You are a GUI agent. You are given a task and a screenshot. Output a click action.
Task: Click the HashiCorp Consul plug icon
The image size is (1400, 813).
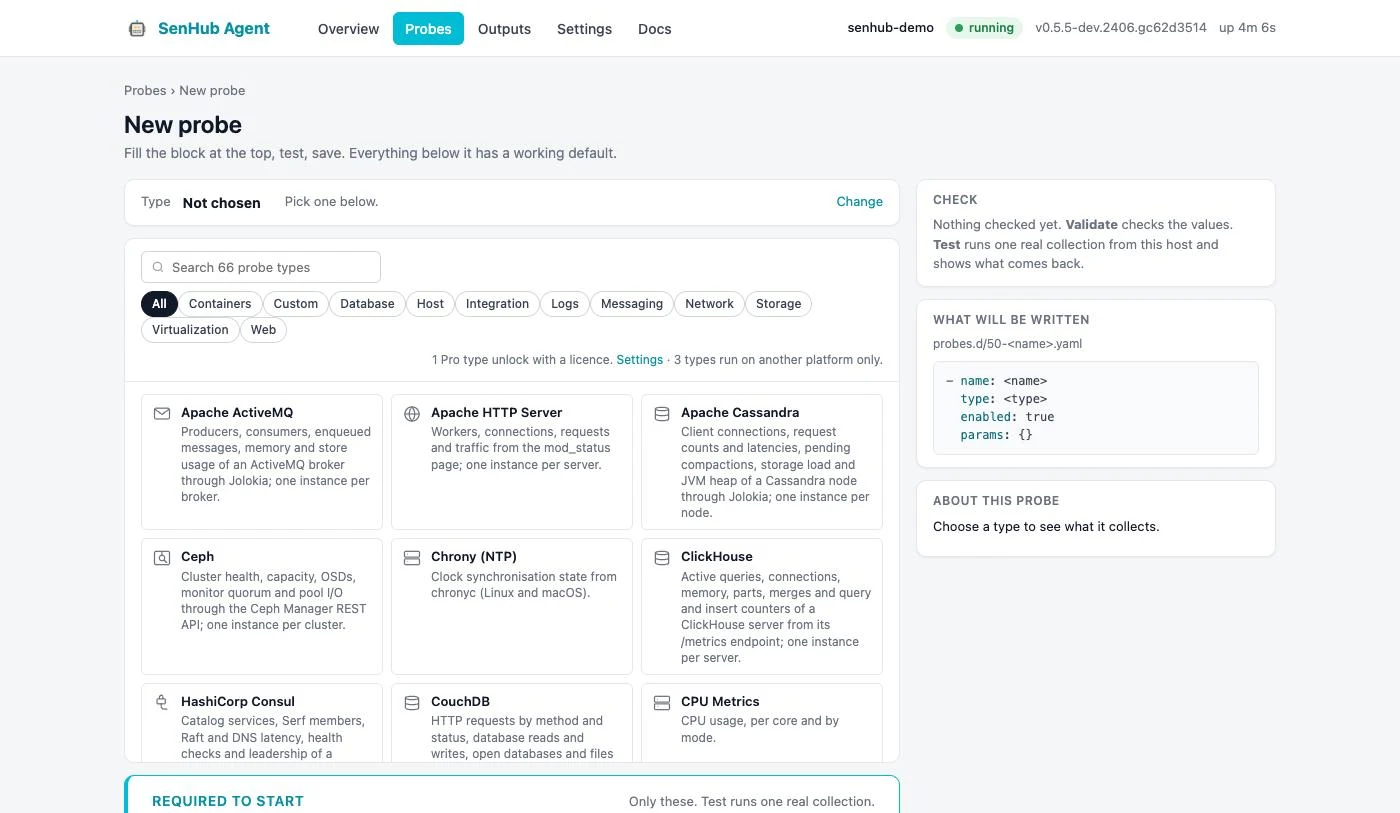pos(162,702)
